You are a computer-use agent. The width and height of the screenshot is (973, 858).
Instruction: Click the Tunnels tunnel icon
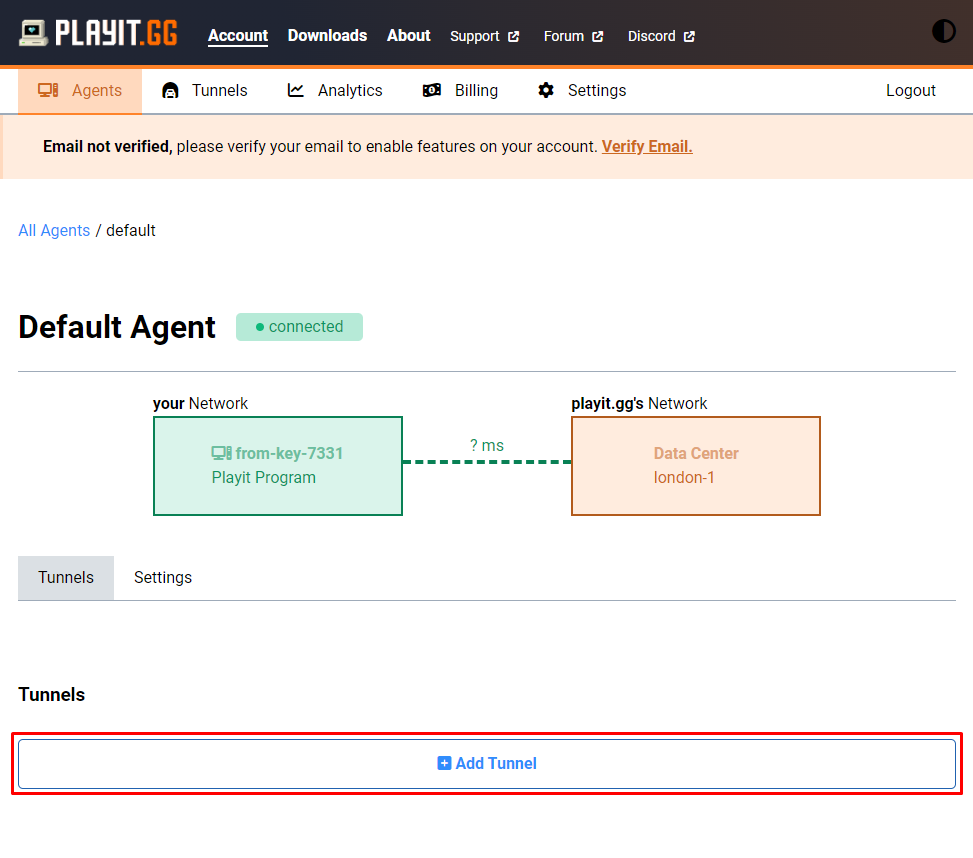170,91
